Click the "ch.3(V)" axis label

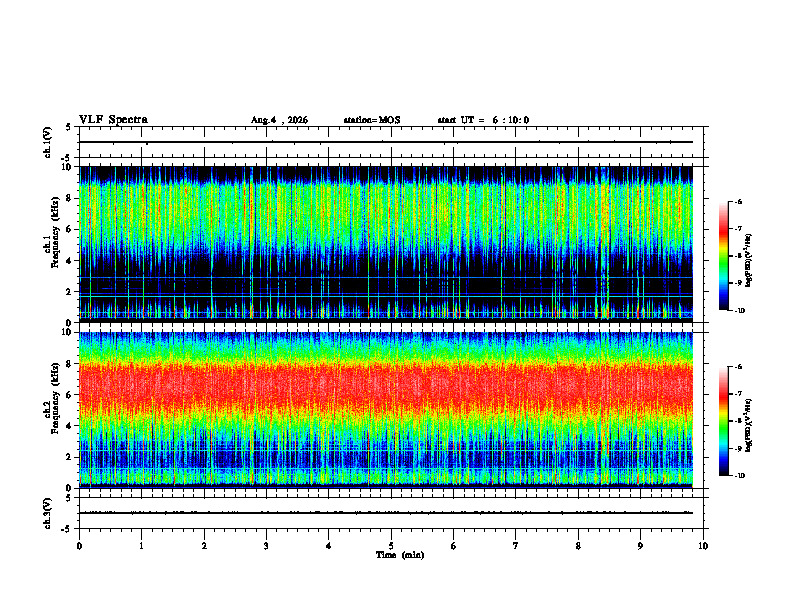tap(48, 513)
